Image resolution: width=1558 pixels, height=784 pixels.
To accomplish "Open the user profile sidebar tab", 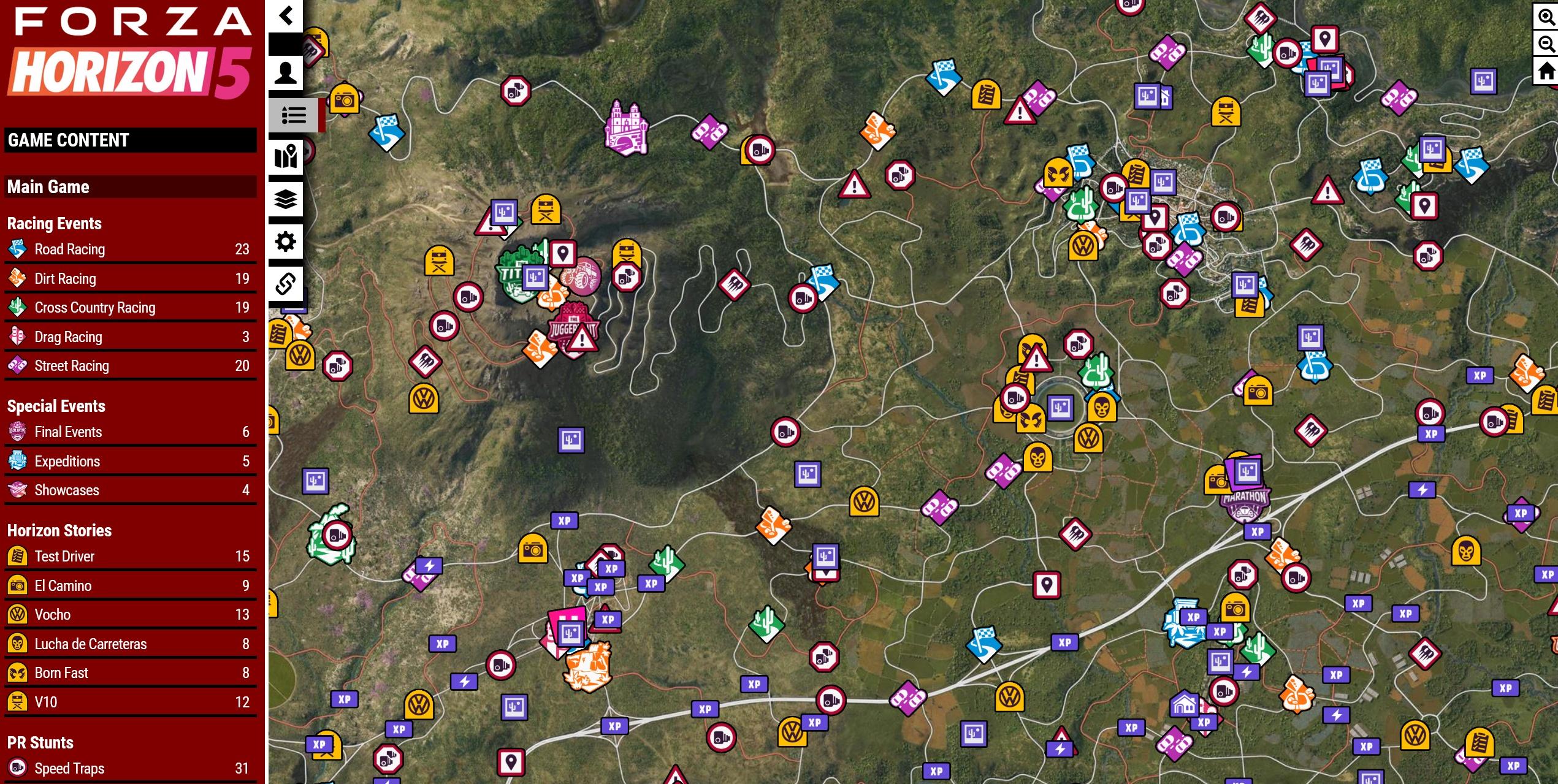I will [286, 74].
